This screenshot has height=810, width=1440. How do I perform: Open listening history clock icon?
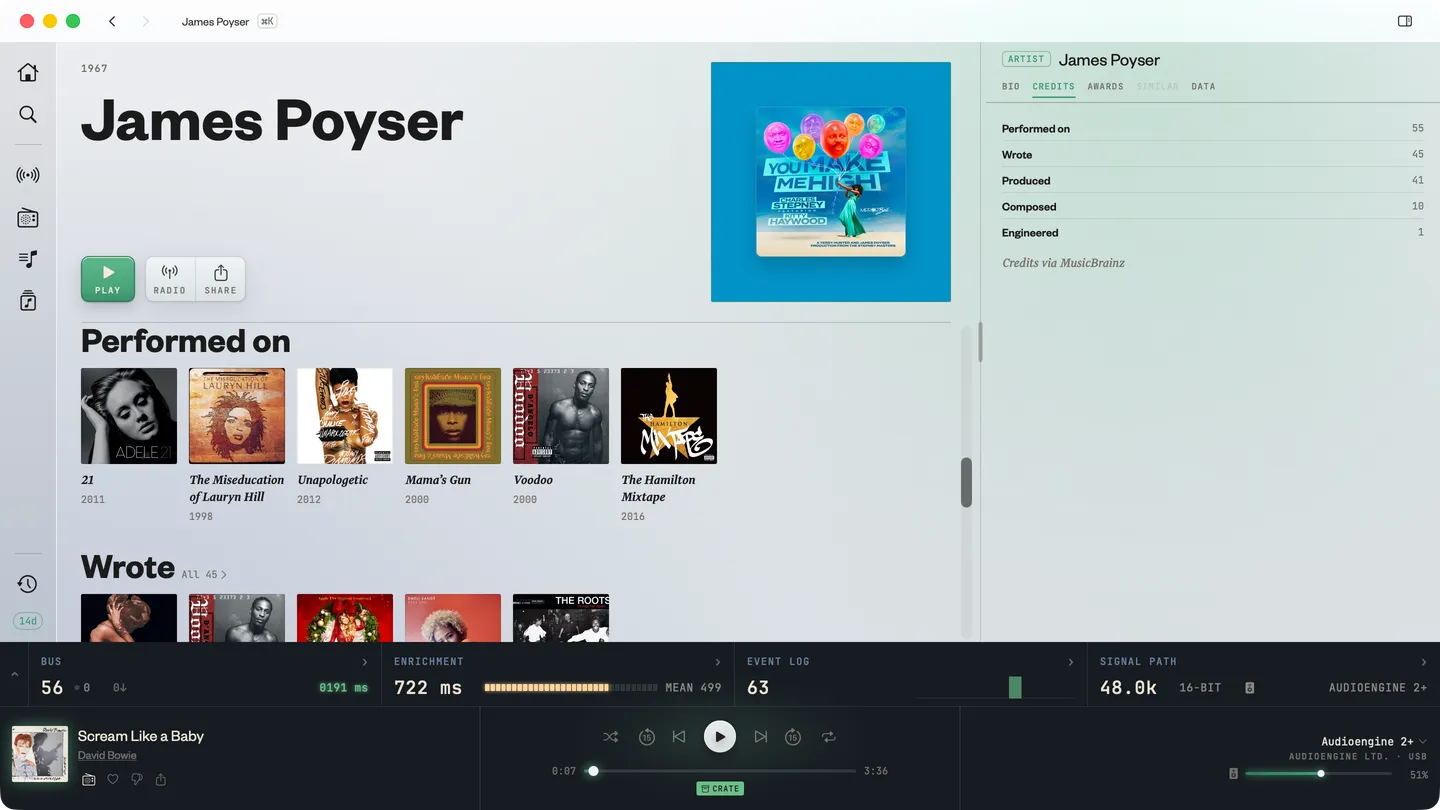tap(28, 584)
